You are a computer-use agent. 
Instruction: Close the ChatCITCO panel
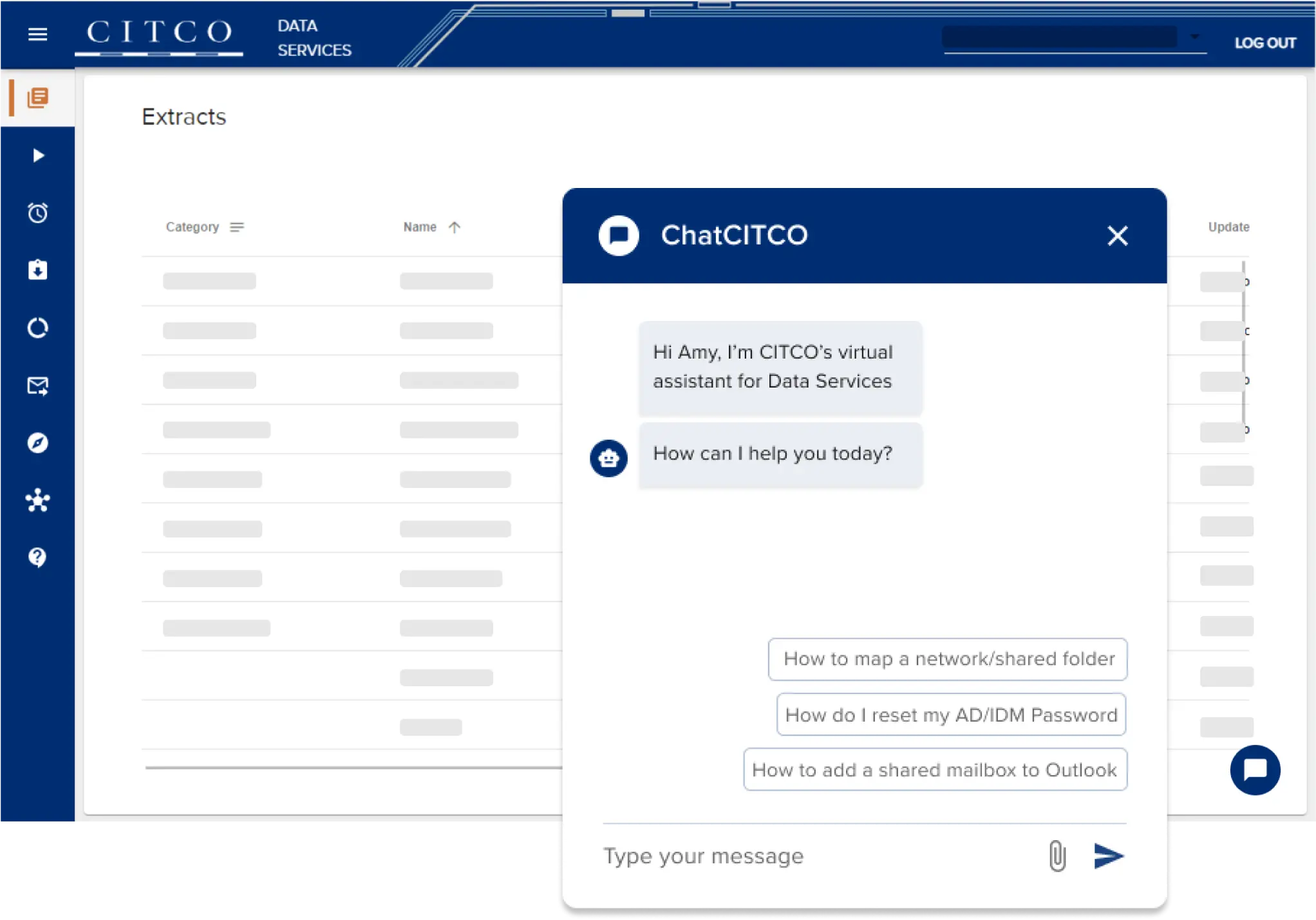tap(1118, 236)
